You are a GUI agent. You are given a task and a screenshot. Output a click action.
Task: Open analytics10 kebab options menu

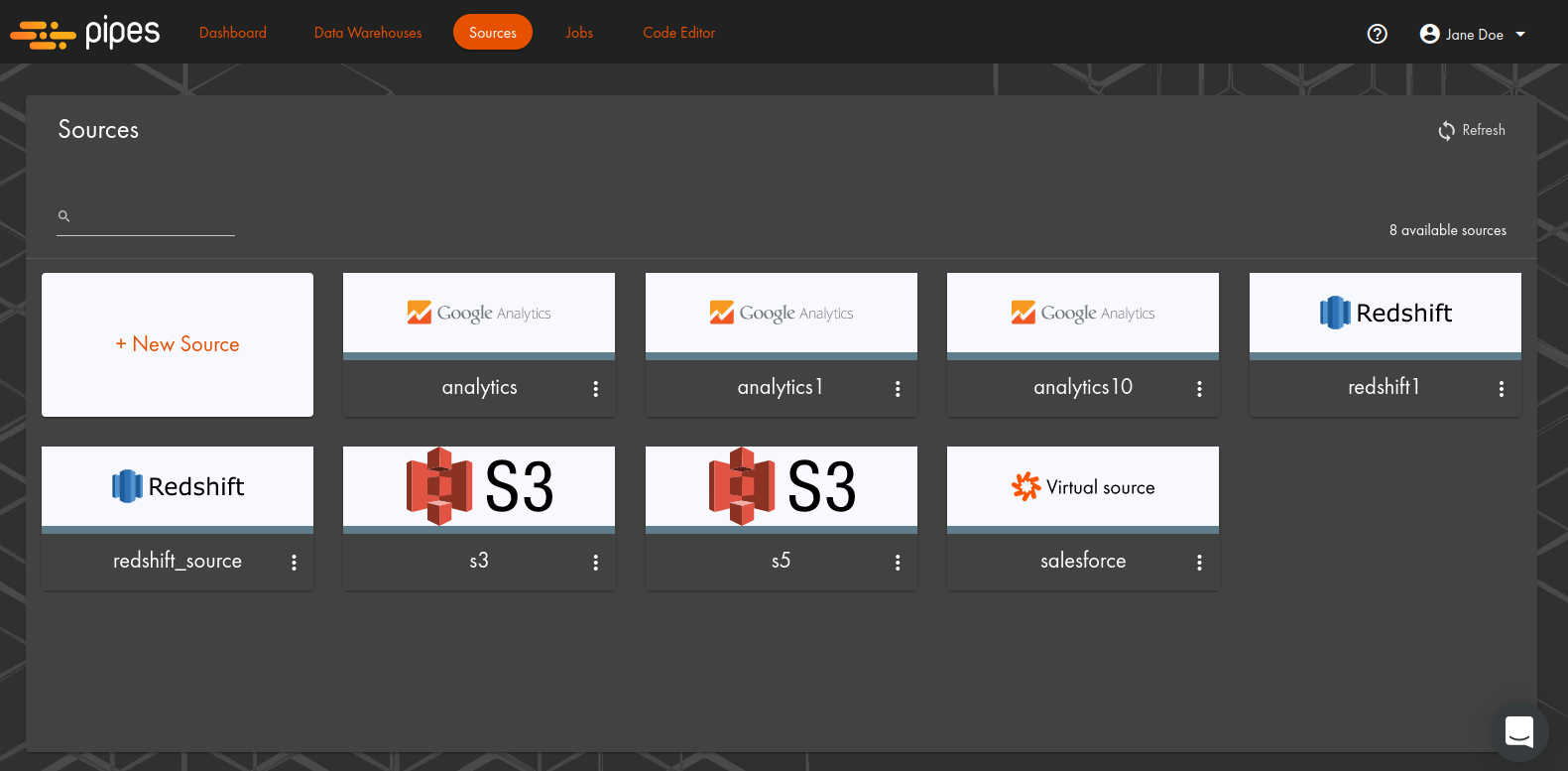(1199, 389)
